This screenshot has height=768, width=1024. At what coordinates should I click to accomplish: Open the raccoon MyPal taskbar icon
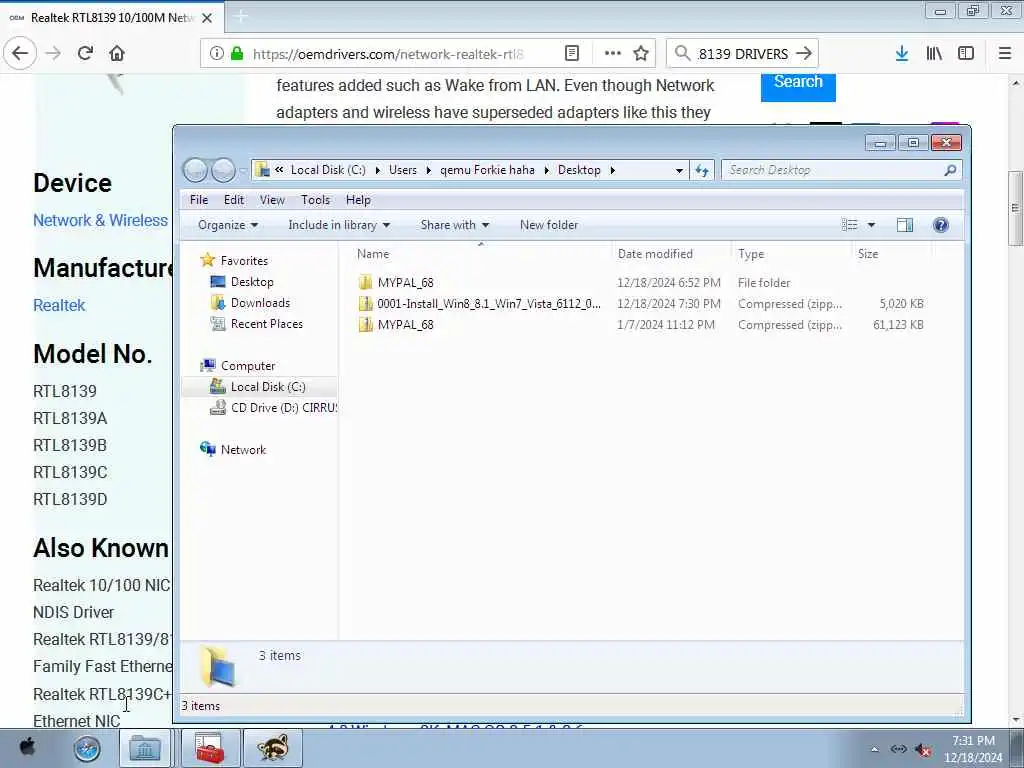272,748
